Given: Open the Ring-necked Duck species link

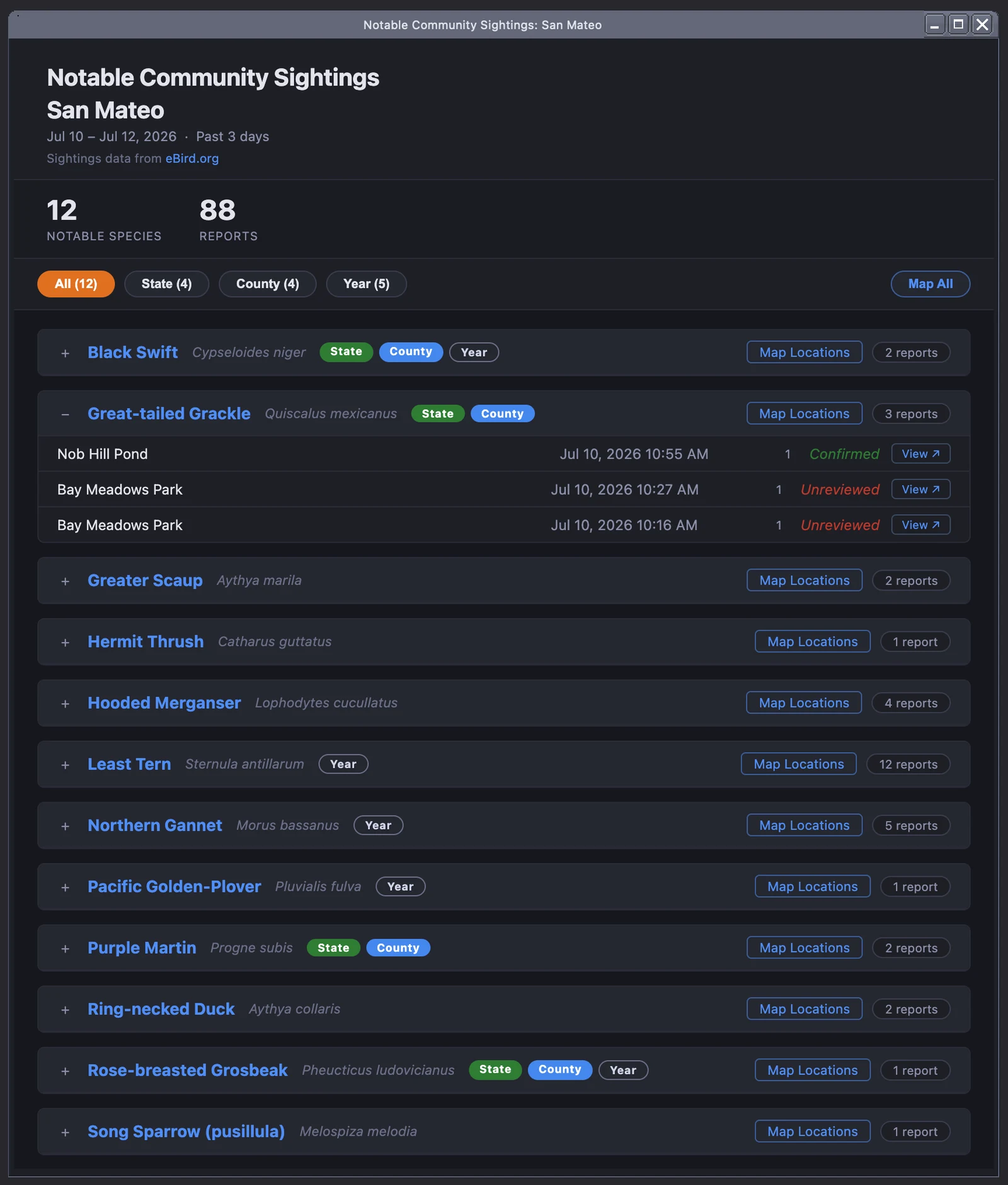Looking at the screenshot, I should [x=161, y=1009].
